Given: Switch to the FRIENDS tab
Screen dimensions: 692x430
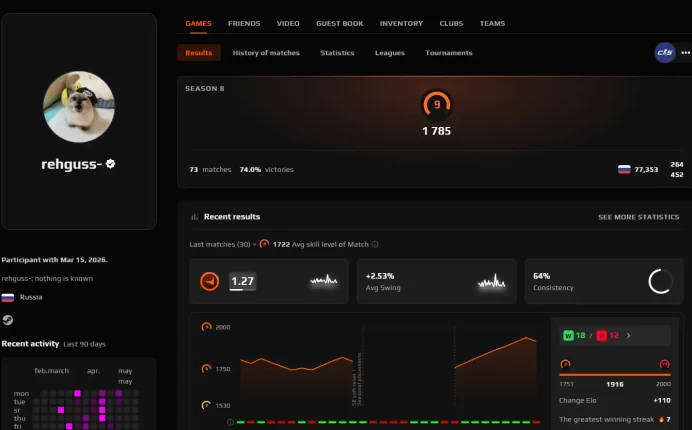Looking at the screenshot, I should coord(244,23).
